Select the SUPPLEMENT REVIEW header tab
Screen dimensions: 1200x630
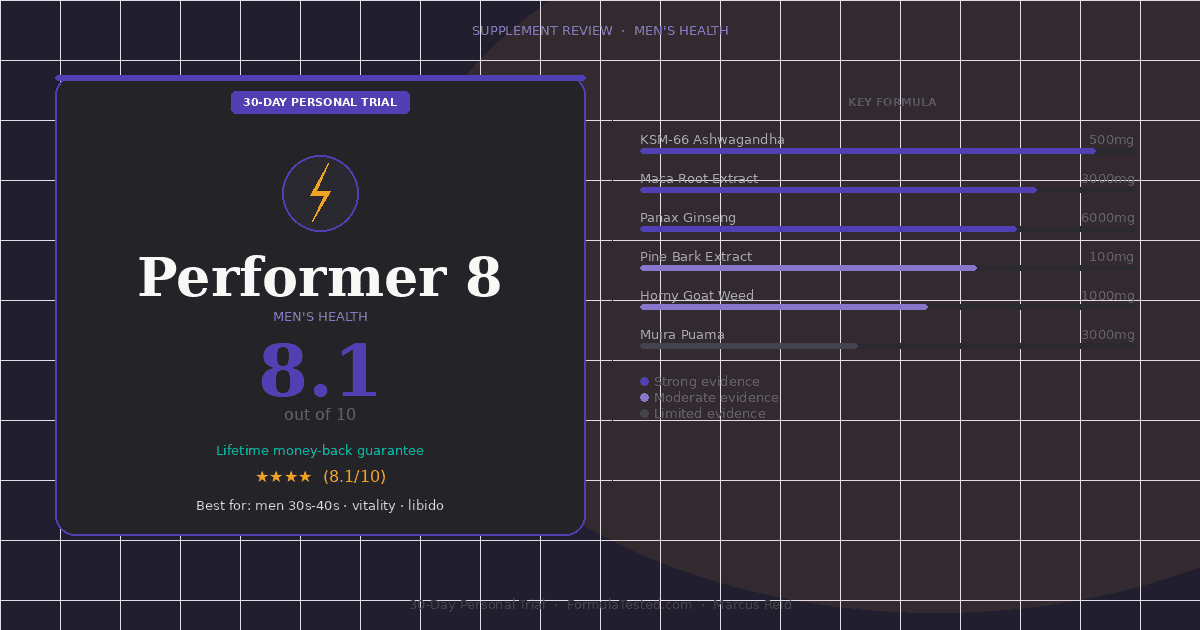point(542,30)
